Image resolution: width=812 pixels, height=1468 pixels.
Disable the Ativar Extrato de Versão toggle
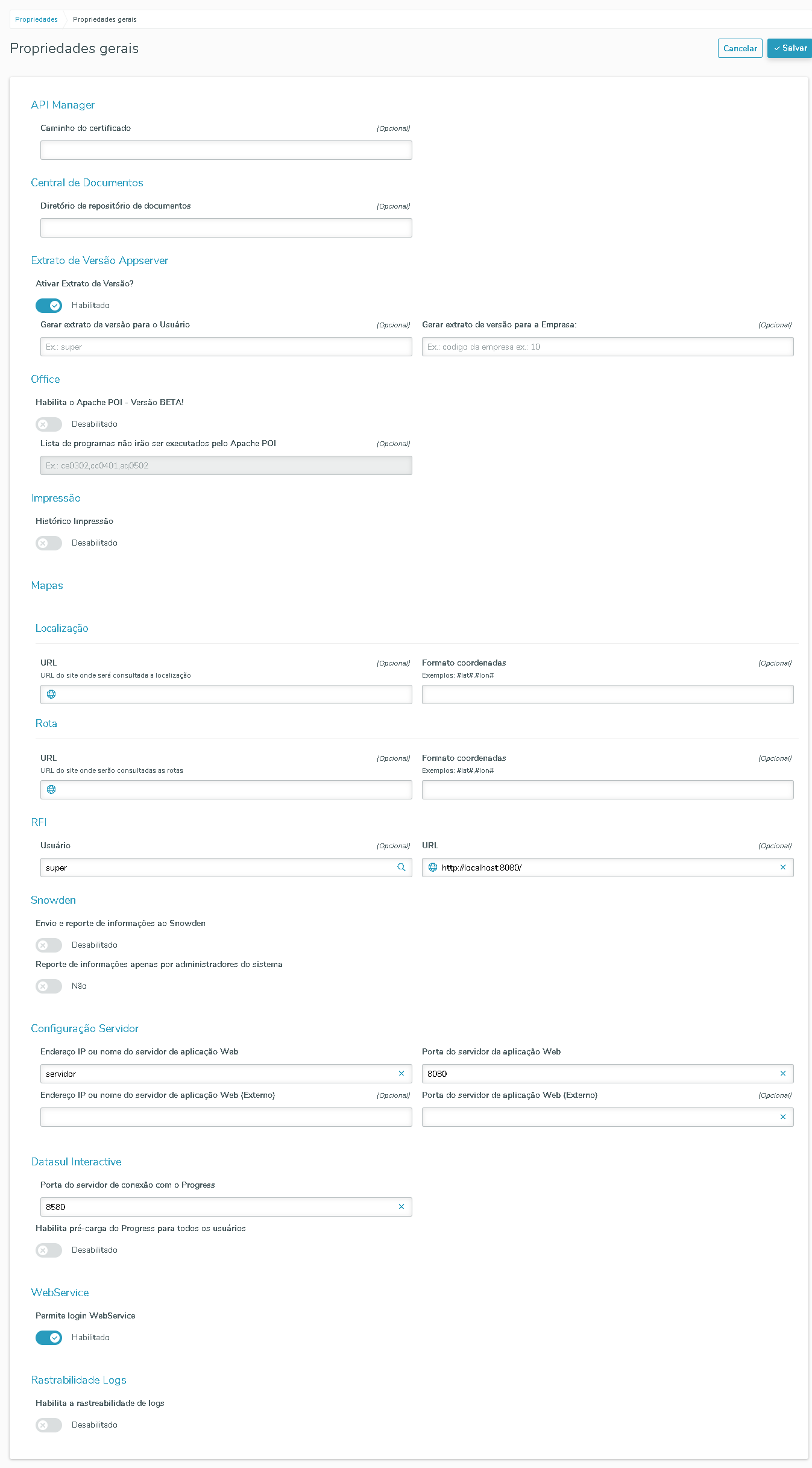pos(49,306)
